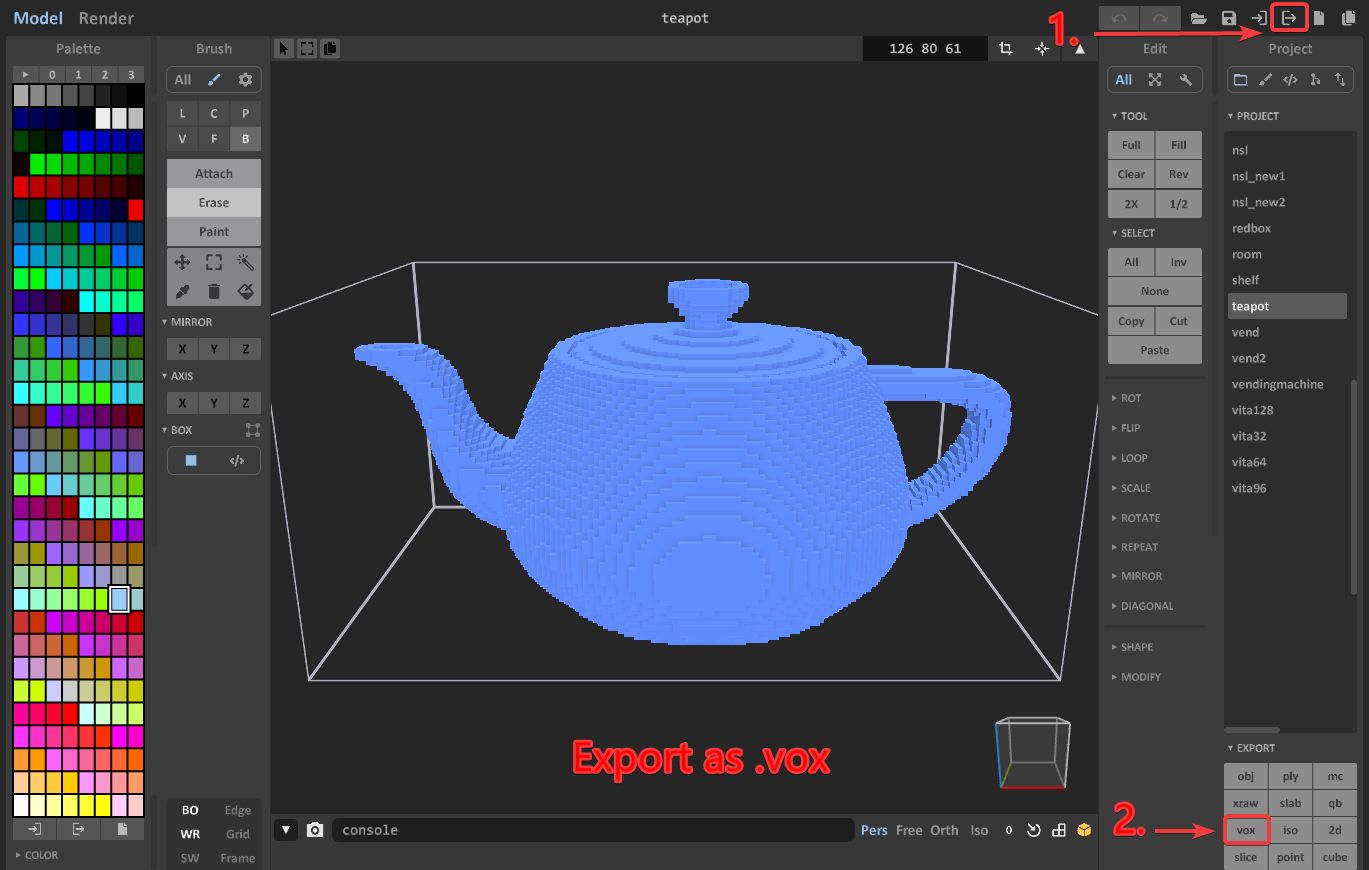
Task: Click the Save file icon near the top right
Action: click(1229, 17)
